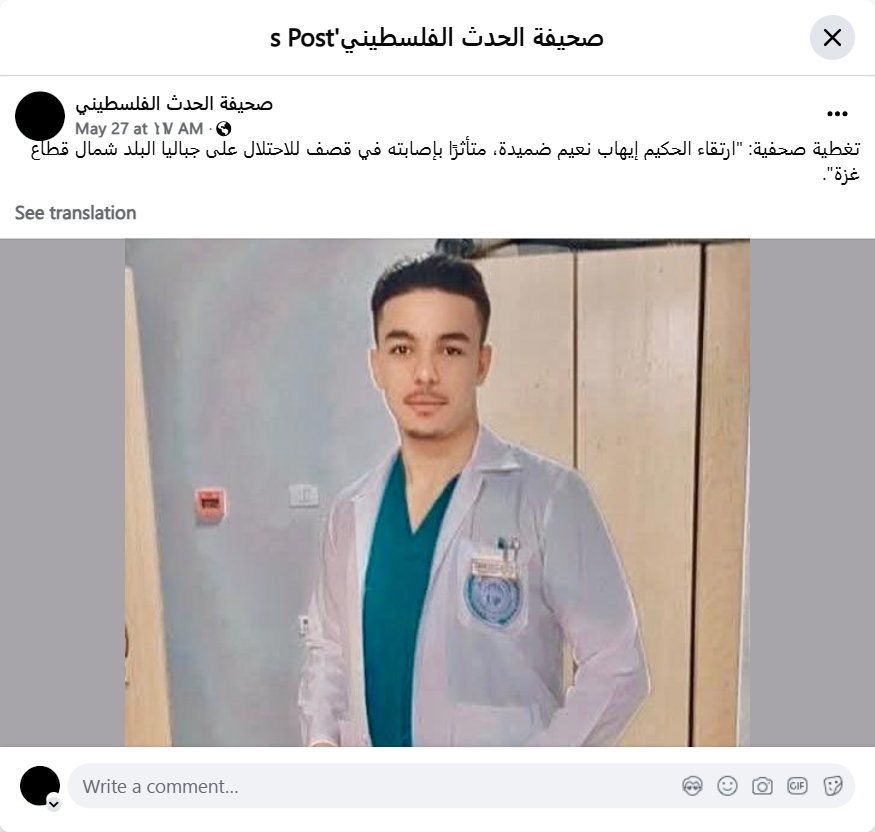Click the dialog header title text
This screenshot has width=875, height=832.
(437, 38)
